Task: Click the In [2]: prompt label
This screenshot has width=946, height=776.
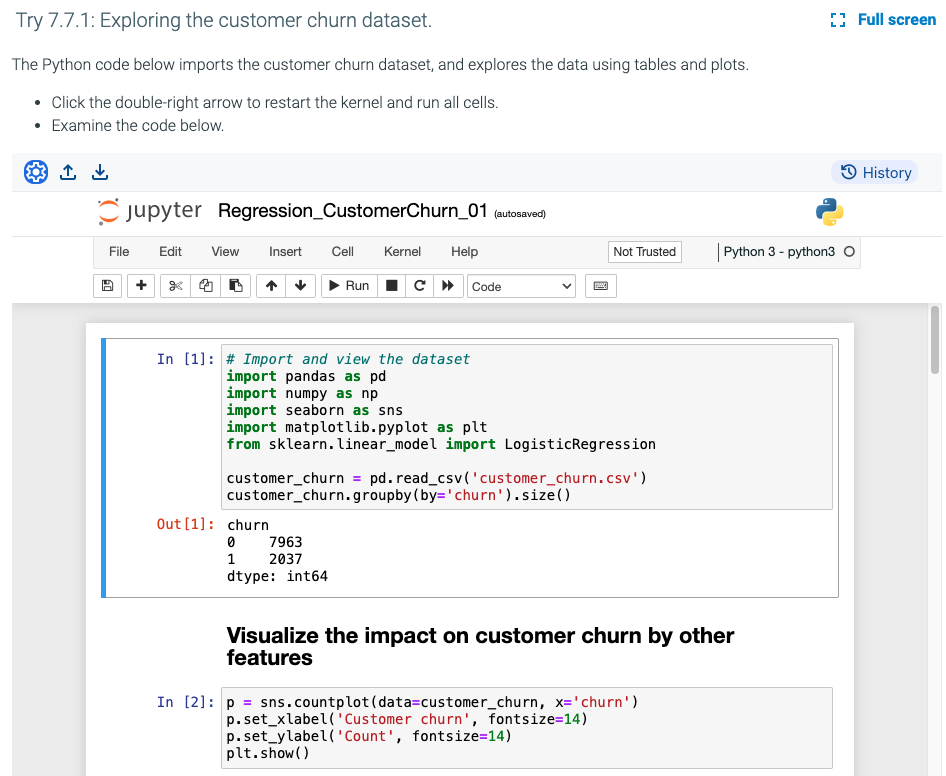Action: point(186,702)
